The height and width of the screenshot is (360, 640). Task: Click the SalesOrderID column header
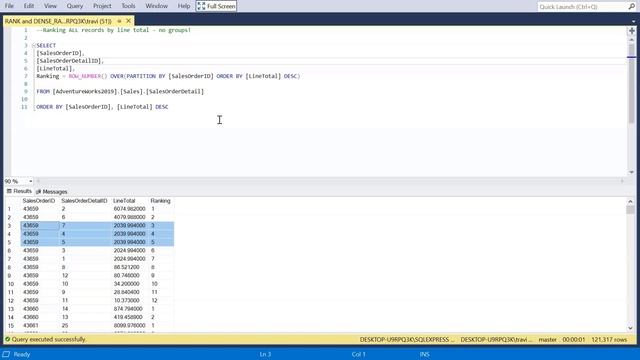pos(39,201)
